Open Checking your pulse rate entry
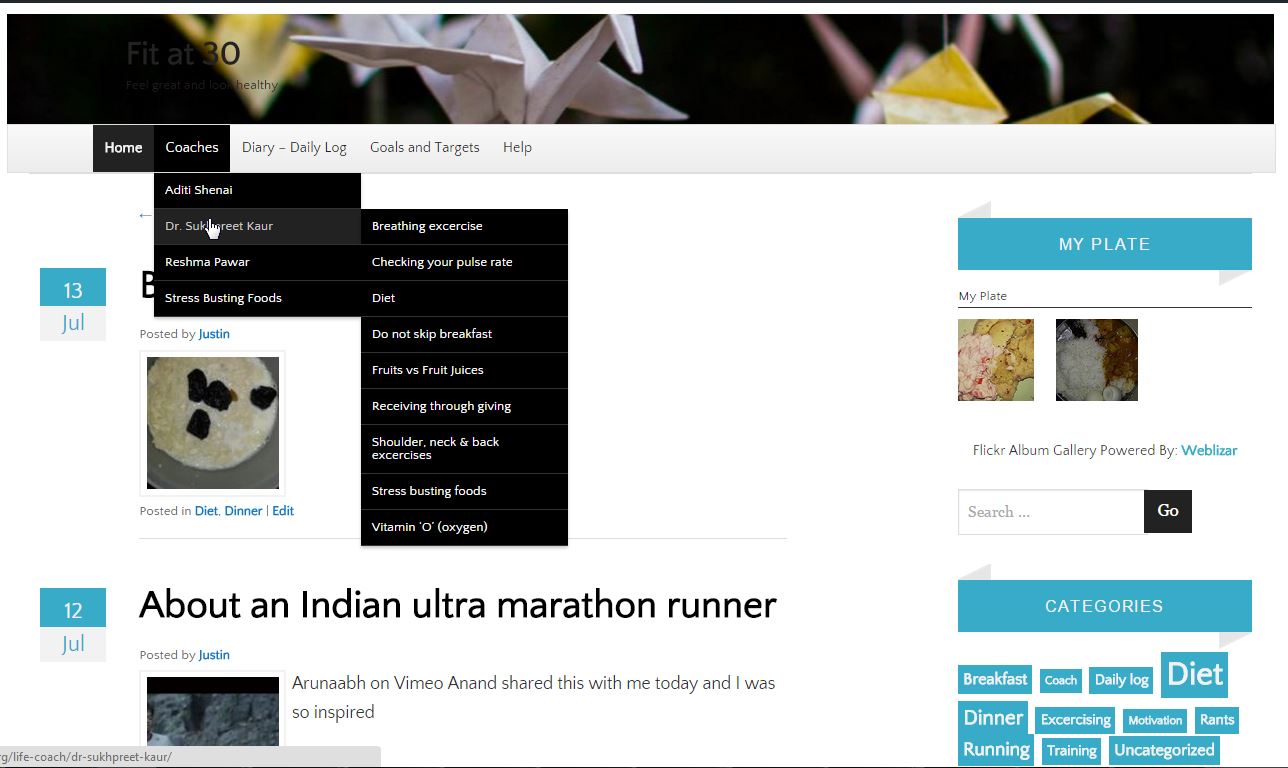This screenshot has height=768, width=1288. pyautogui.click(x=442, y=262)
